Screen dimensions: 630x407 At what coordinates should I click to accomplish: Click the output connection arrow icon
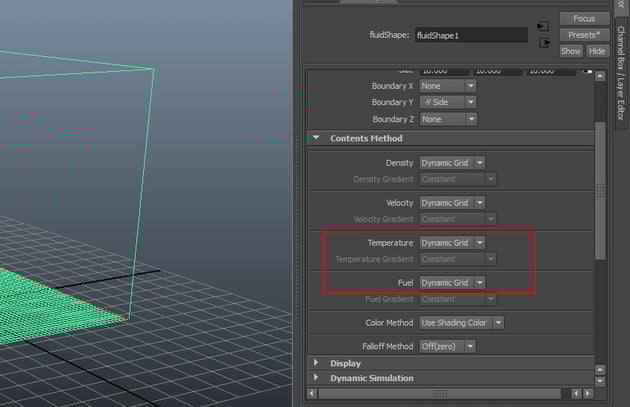(543, 43)
